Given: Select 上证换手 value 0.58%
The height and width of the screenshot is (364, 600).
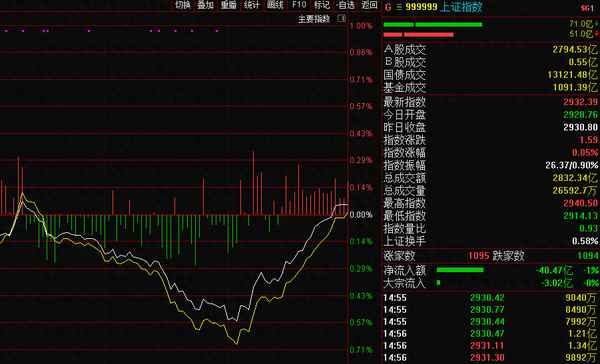Looking at the screenshot, I should point(585,241).
